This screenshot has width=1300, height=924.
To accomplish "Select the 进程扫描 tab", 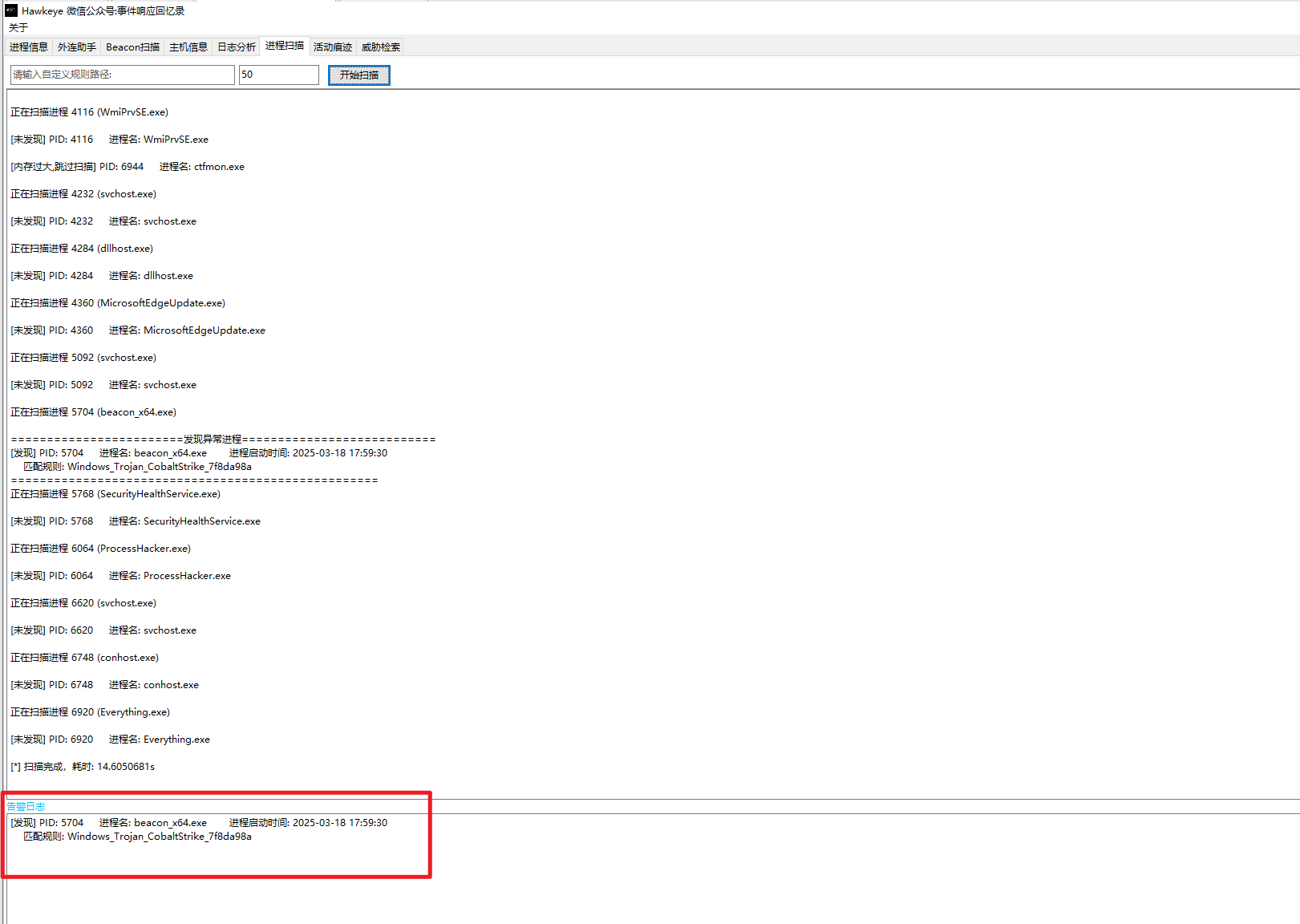I will coord(285,46).
